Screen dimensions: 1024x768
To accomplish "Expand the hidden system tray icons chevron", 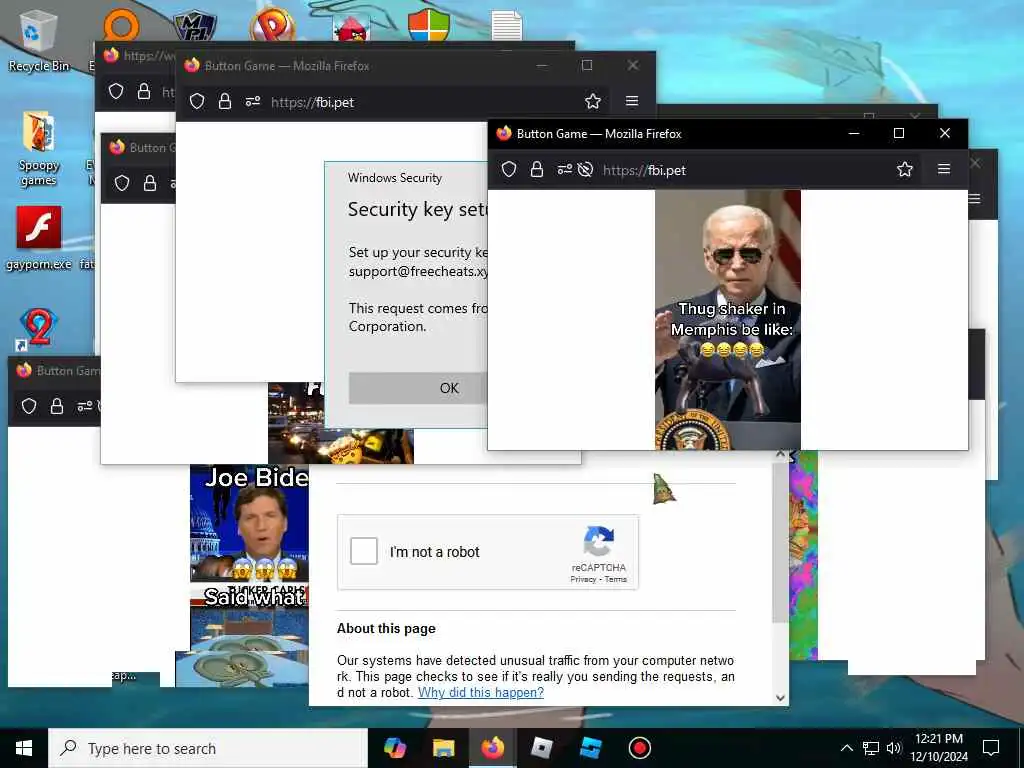I will pos(846,748).
